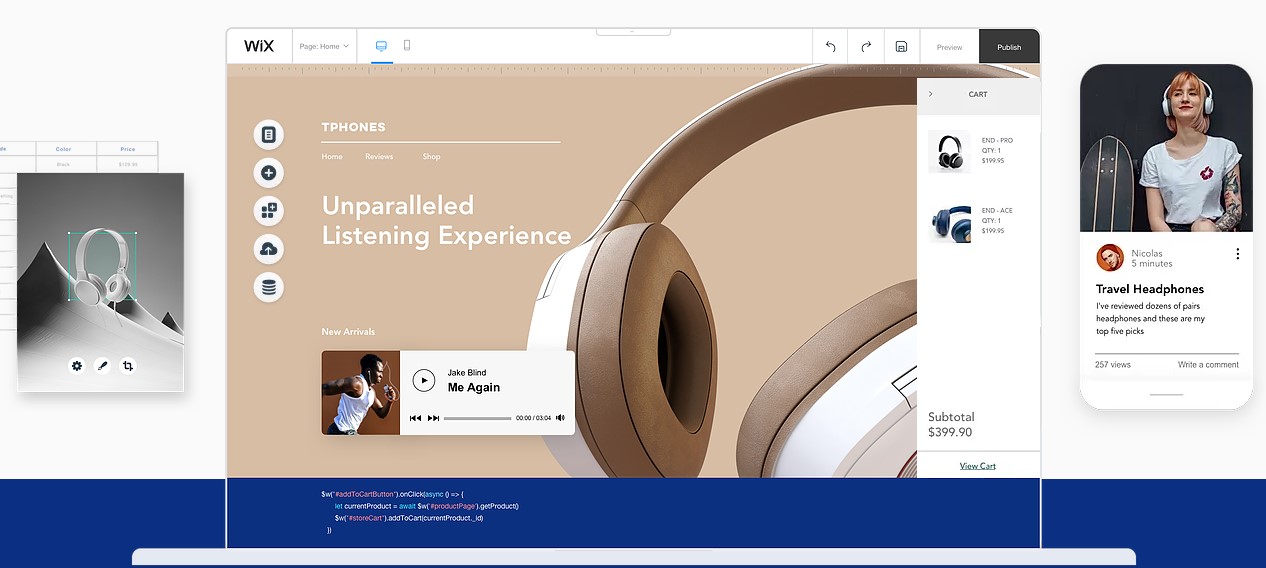Click Nicolas profile avatar
Viewport: 1266px width, 568px height.
point(1109,258)
